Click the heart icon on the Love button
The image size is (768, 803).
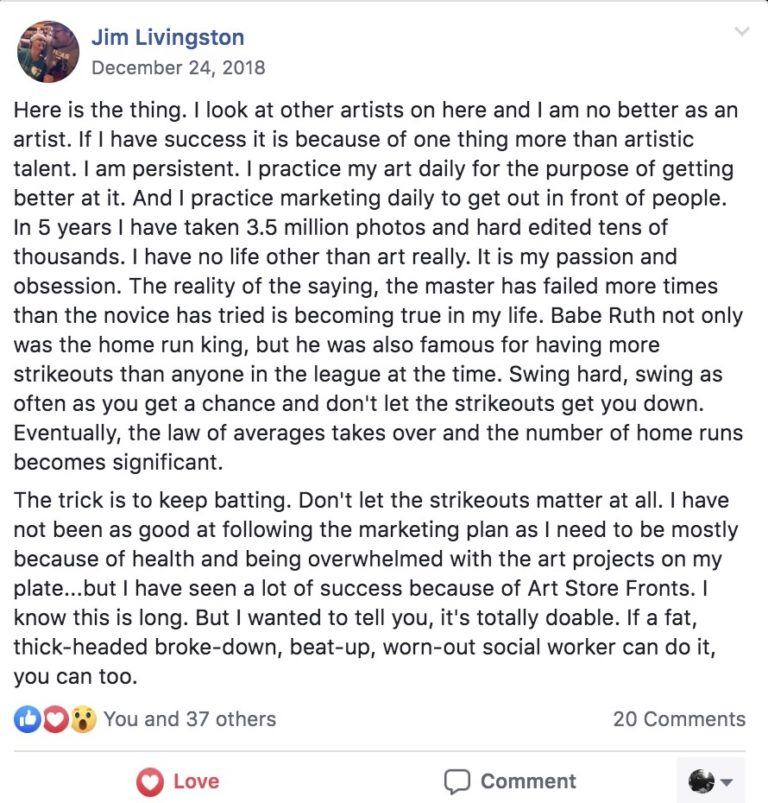click(x=150, y=782)
